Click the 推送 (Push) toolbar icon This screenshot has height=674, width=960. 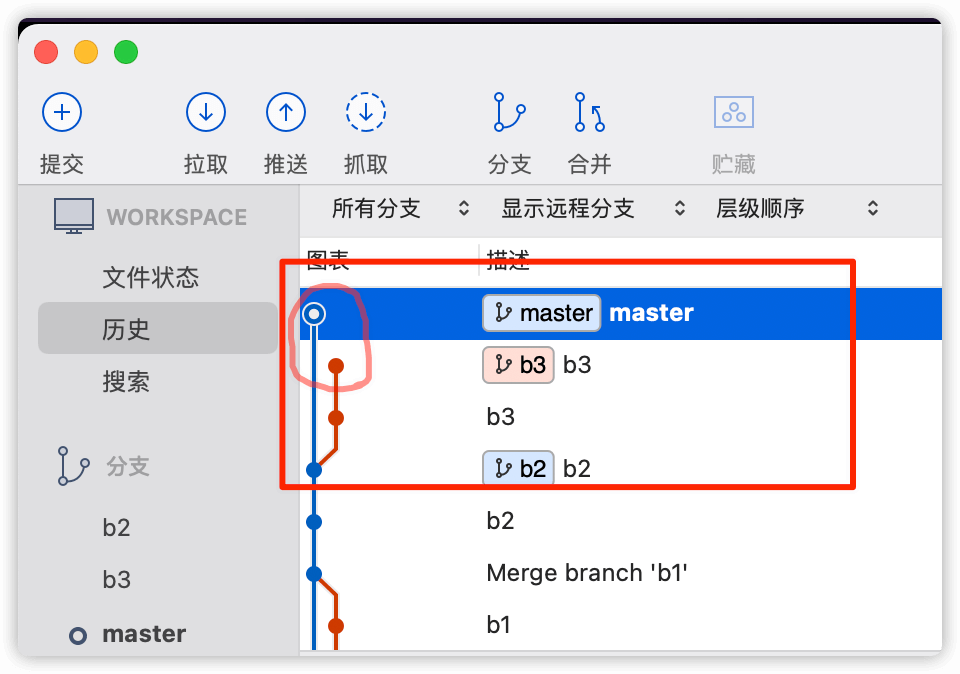[x=286, y=112]
